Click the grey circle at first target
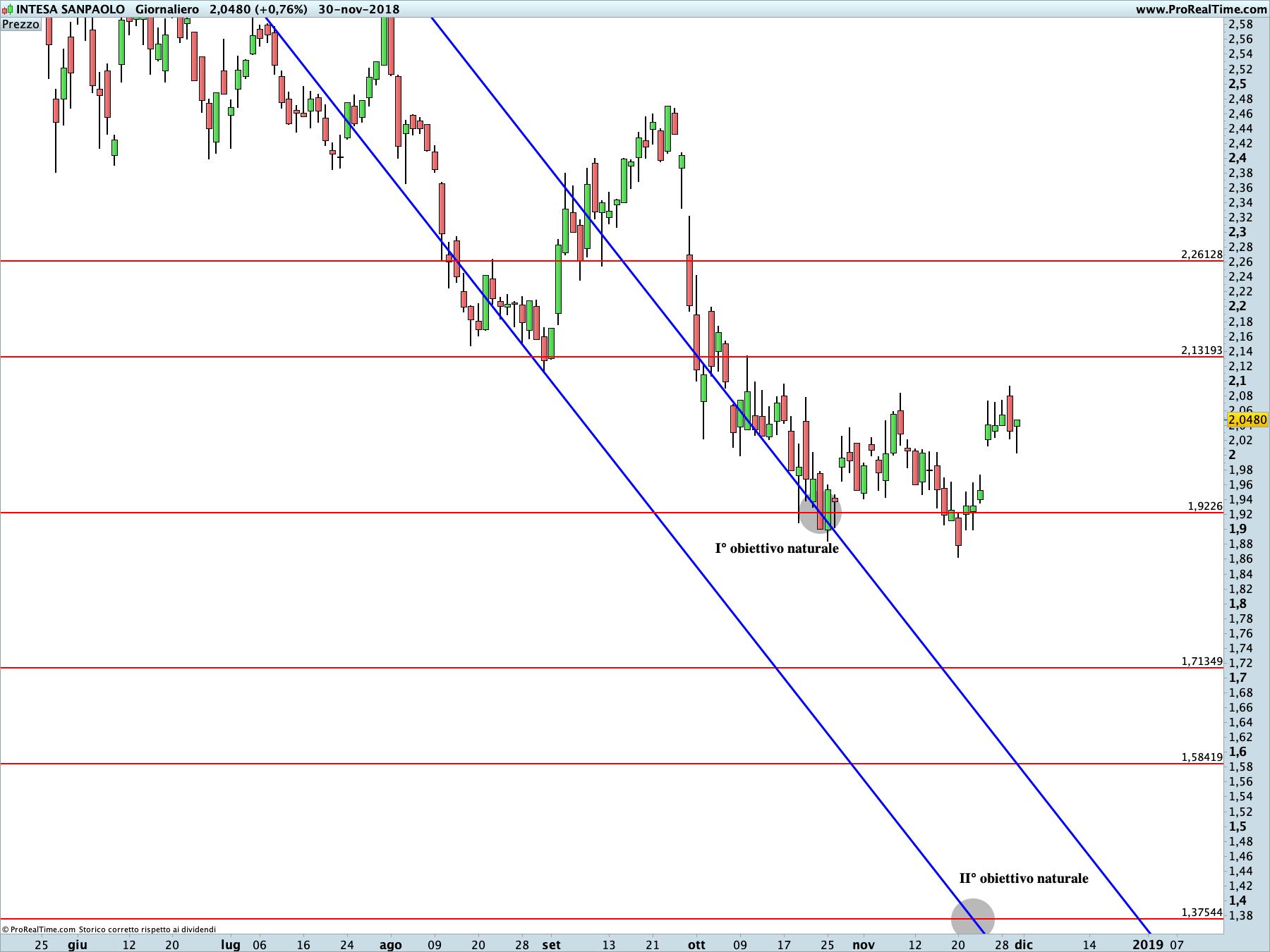The width and height of the screenshot is (1270, 952). (820, 513)
